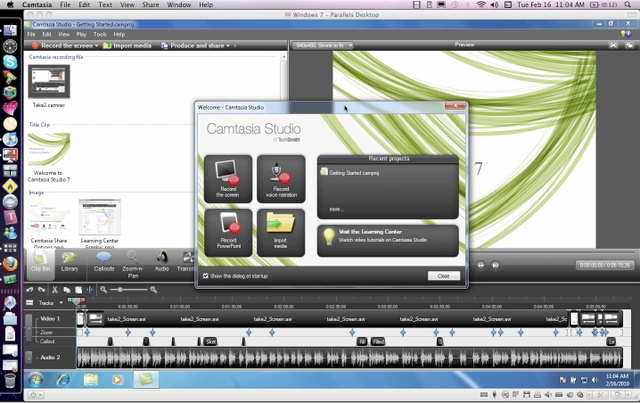The height and width of the screenshot is (403, 640).
Task: Open the Library tab icon
Action: point(69,261)
